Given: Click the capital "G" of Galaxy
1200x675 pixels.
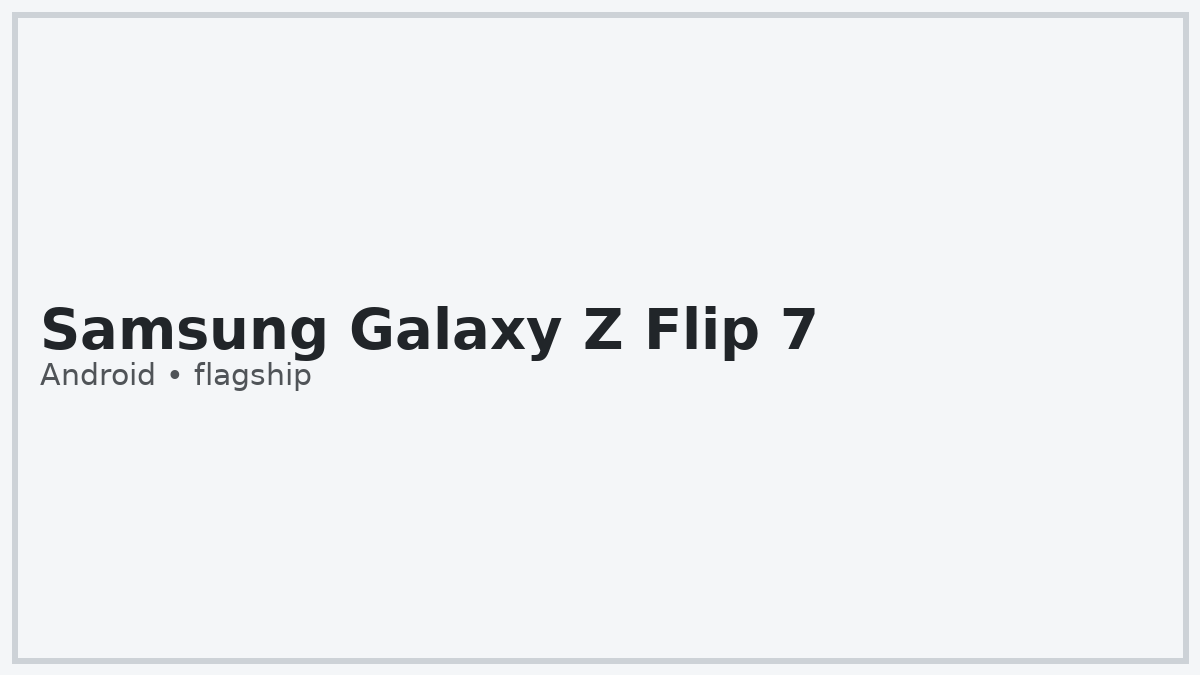Looking at the screenshot, I should click(x=371, y=331).
